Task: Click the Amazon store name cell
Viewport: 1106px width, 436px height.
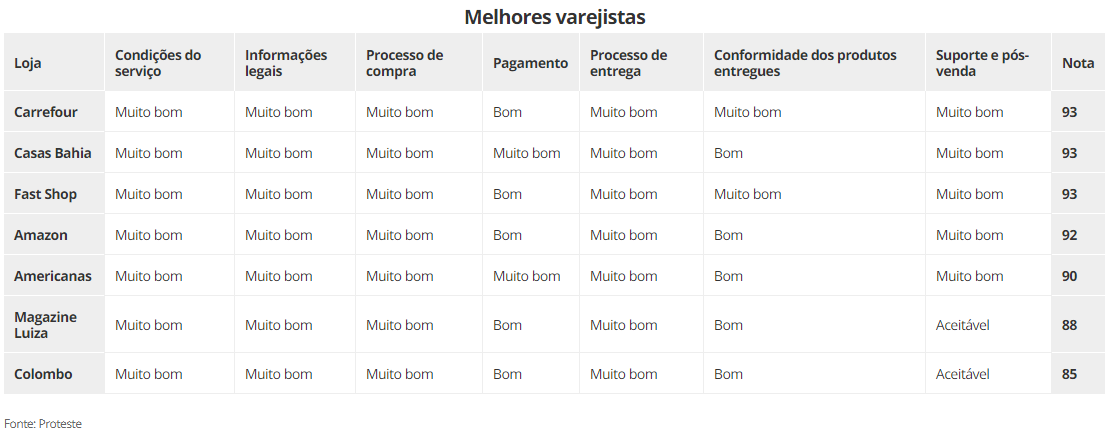Action: [x=41, y=235]
